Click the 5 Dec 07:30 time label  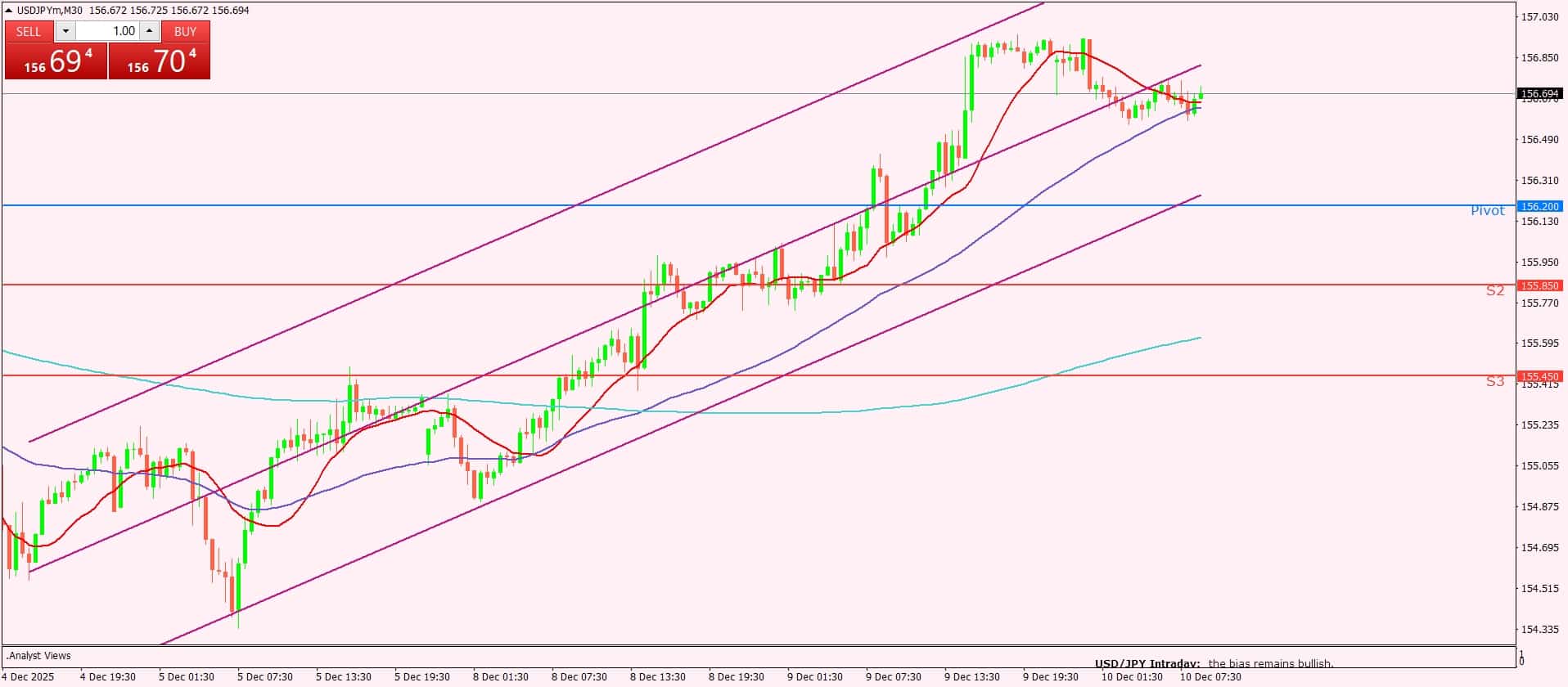tap(265, 677)
